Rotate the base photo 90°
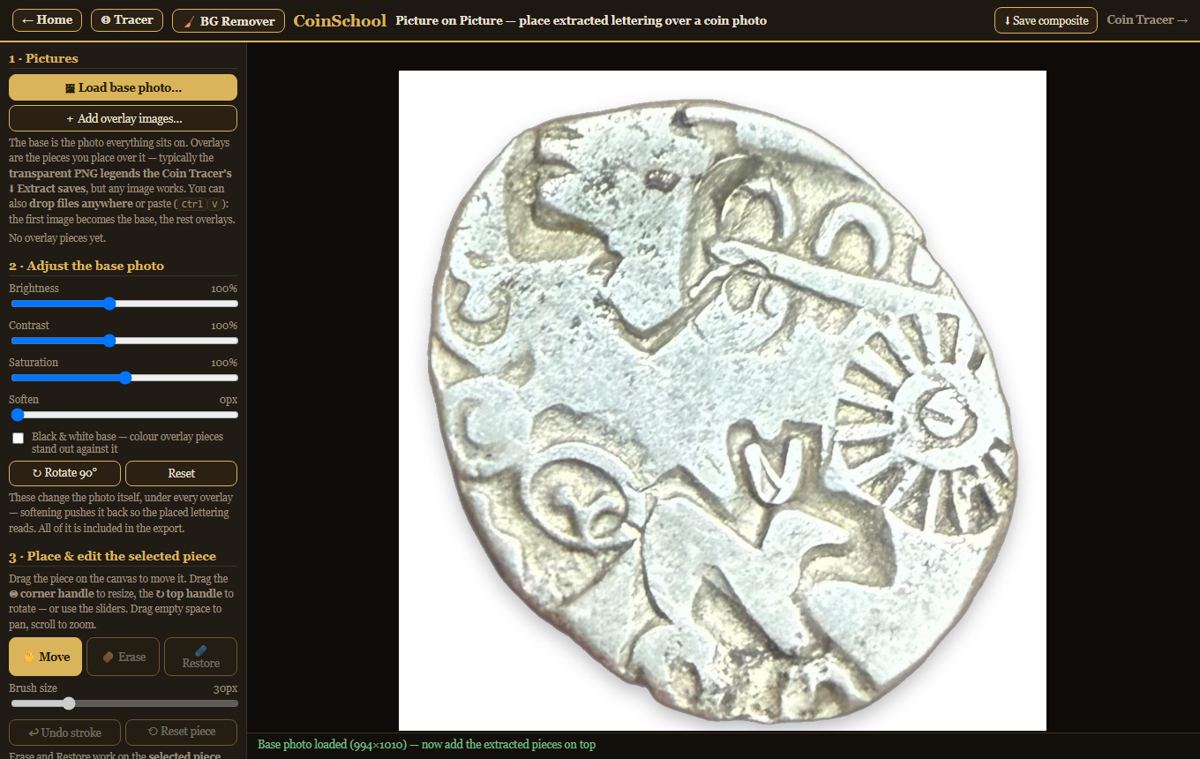Image resolution: width=1200 pixels, height=759 pixels. tap(65, 473)
